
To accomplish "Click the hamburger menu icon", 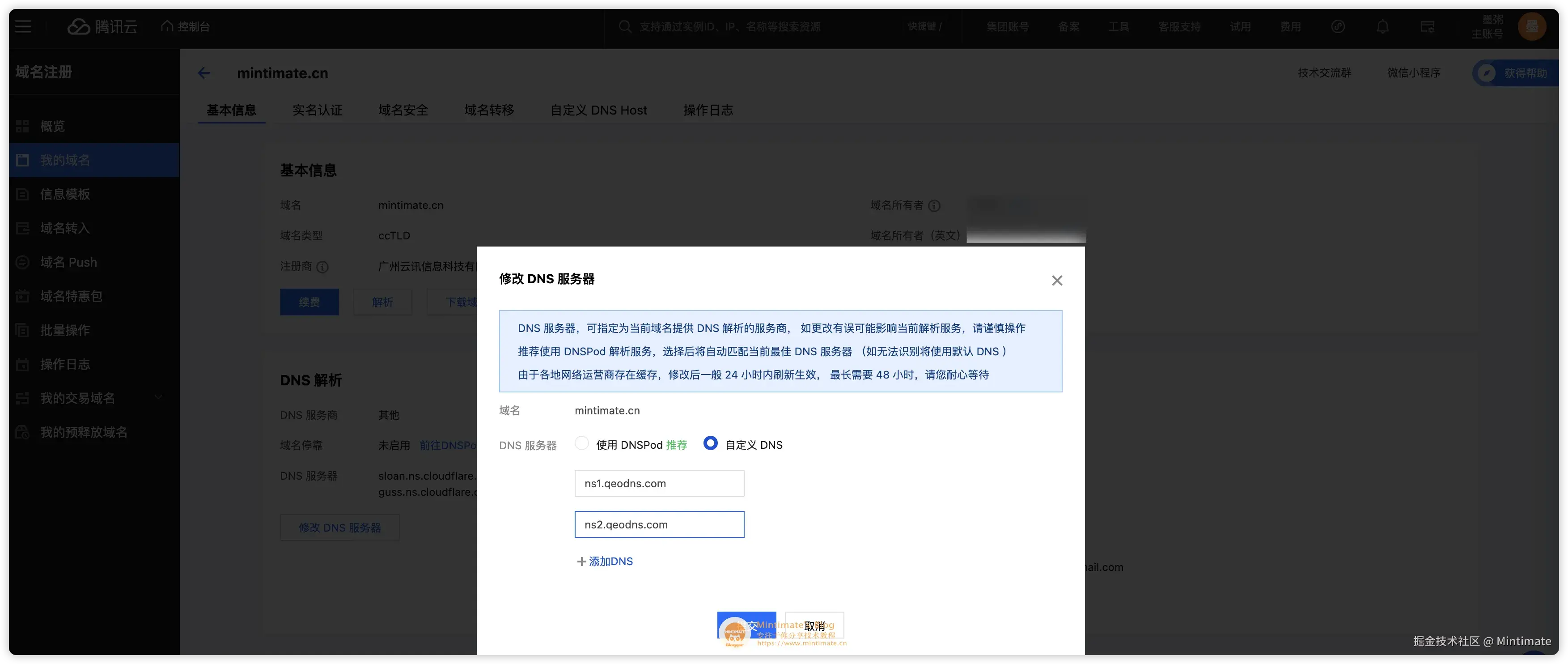I will [x=23, y=26].
